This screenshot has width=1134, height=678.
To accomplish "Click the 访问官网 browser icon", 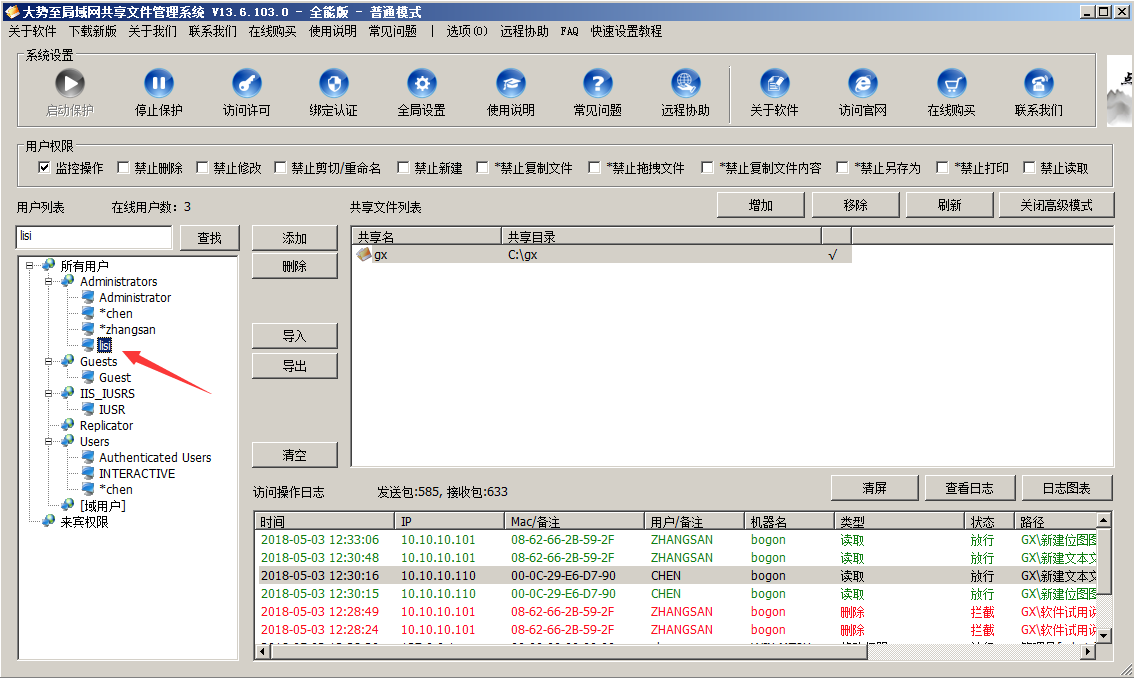I will tap(862, 84).
